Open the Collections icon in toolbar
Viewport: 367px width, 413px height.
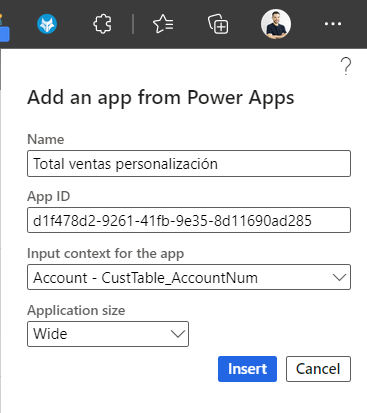[x=218, y=24]
